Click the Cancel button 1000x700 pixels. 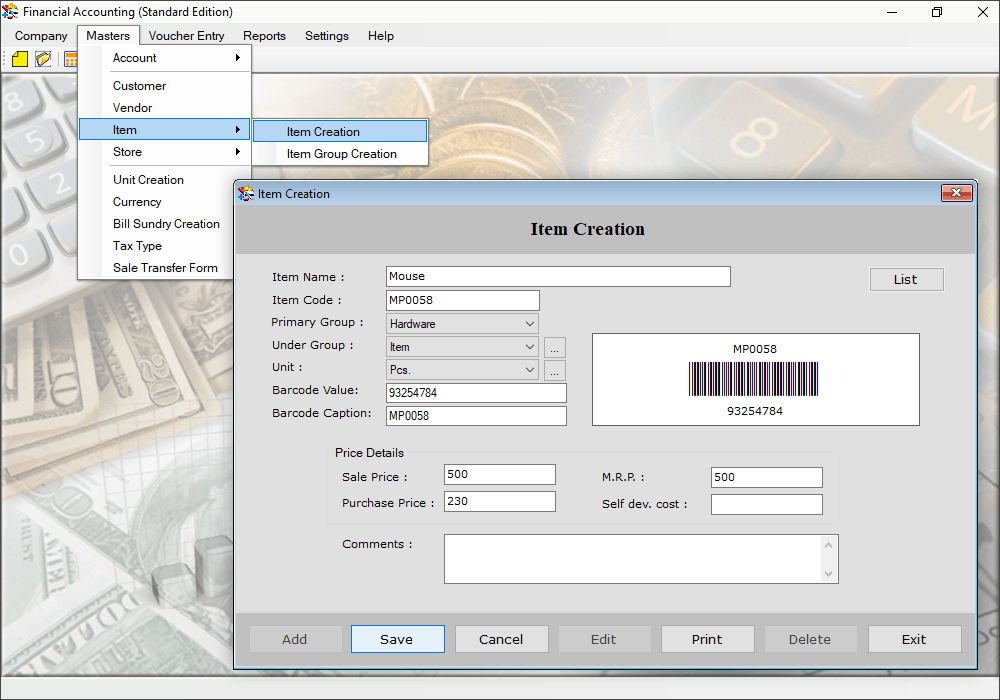(501, 639)
